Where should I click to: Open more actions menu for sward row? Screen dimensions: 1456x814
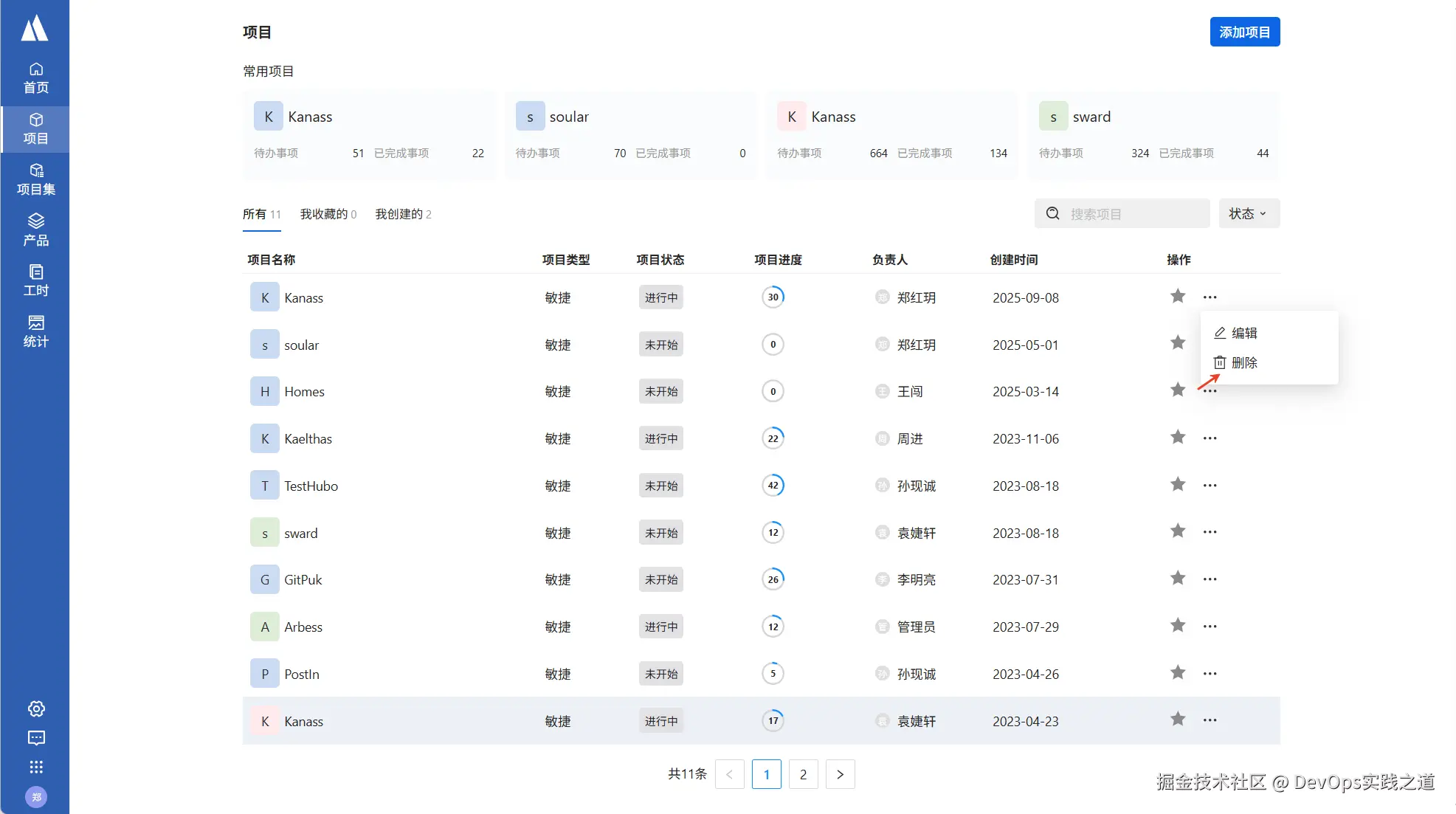pos(1210,532)
